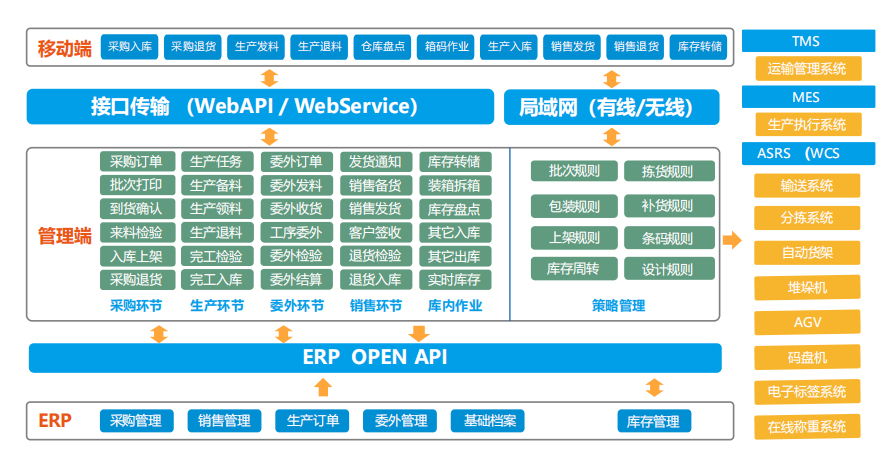Click the TMS header box

coord(806,41)
